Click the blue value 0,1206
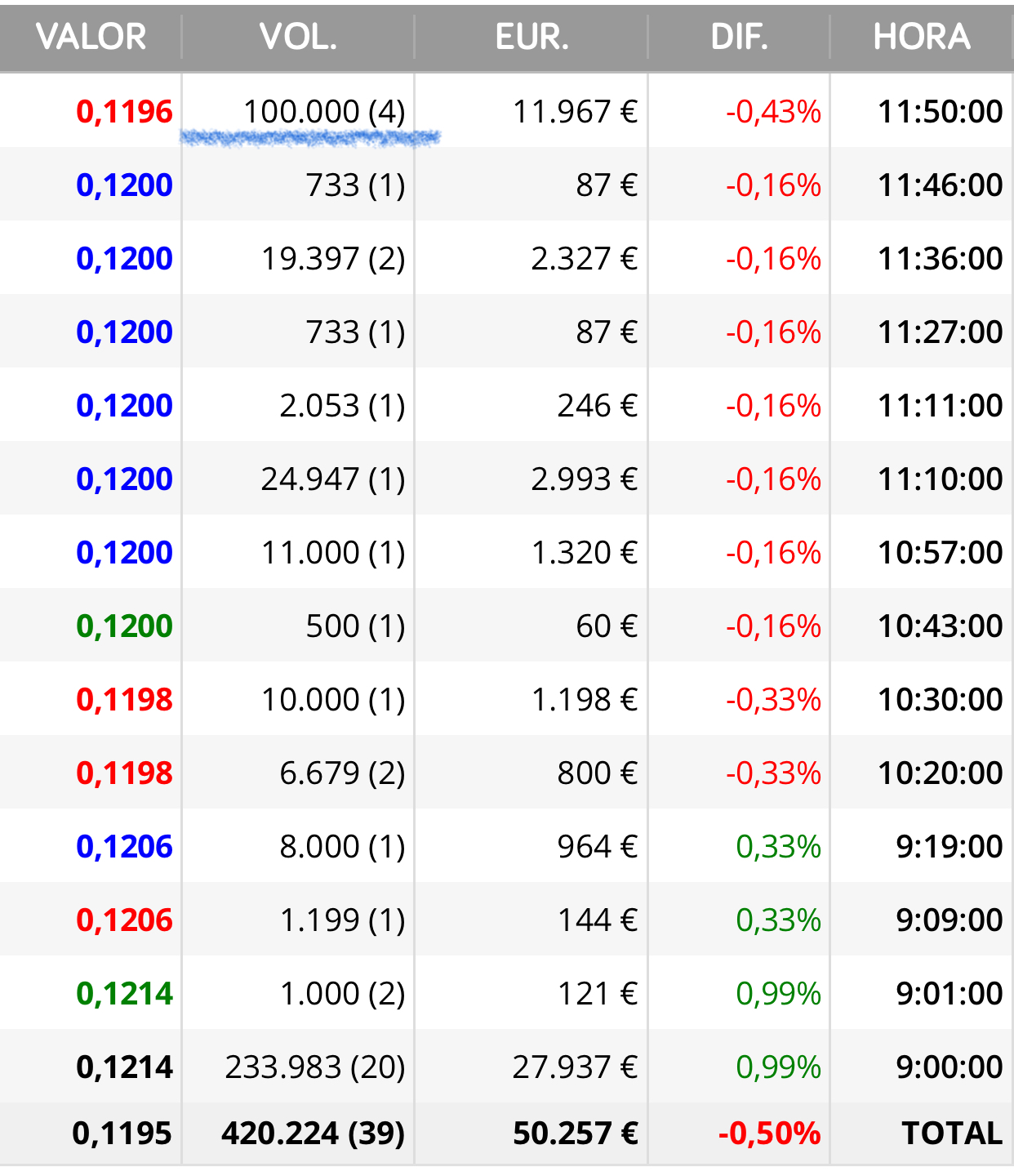 point(124,847)
